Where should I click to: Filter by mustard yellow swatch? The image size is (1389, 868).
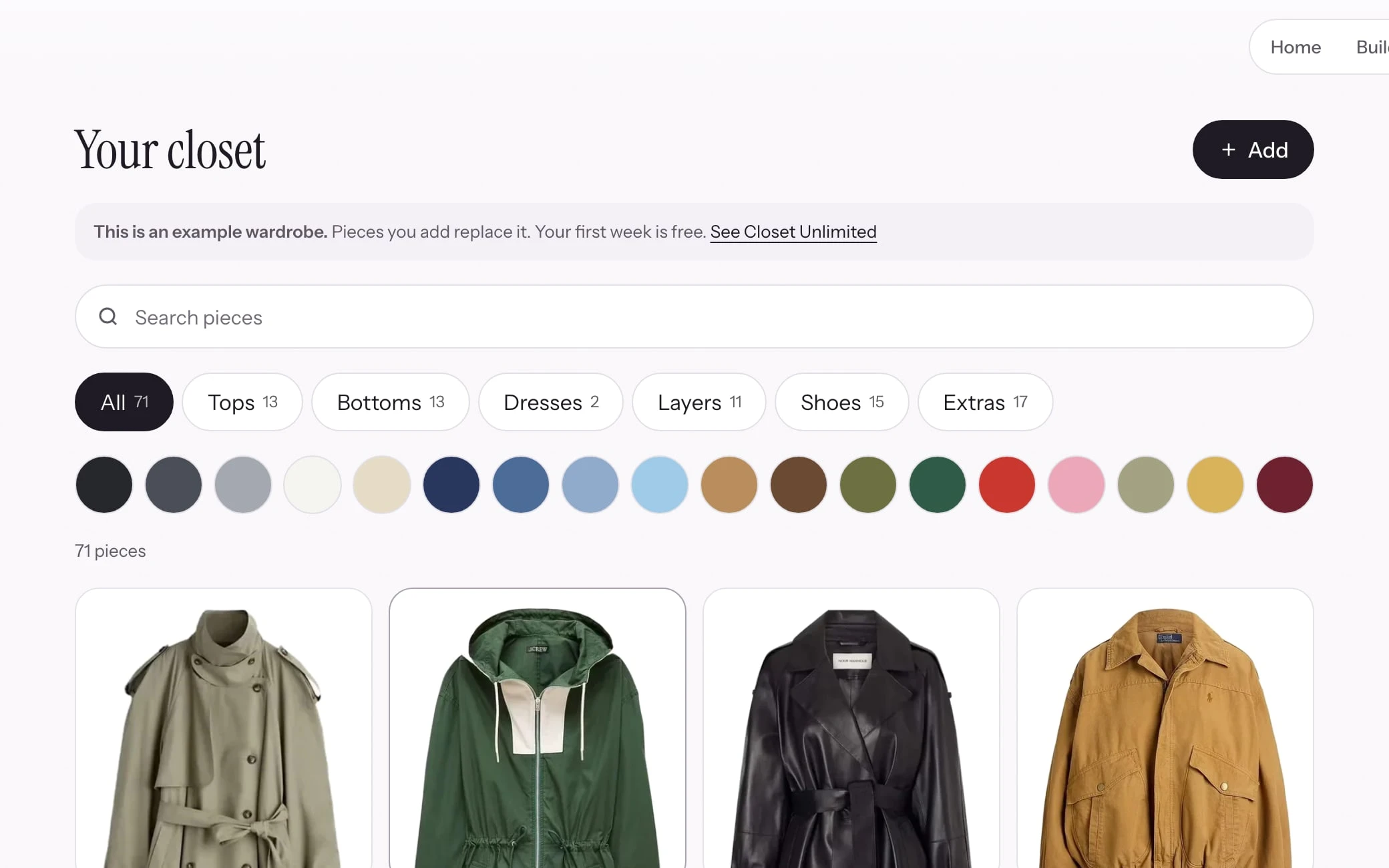click(1215, 485)
